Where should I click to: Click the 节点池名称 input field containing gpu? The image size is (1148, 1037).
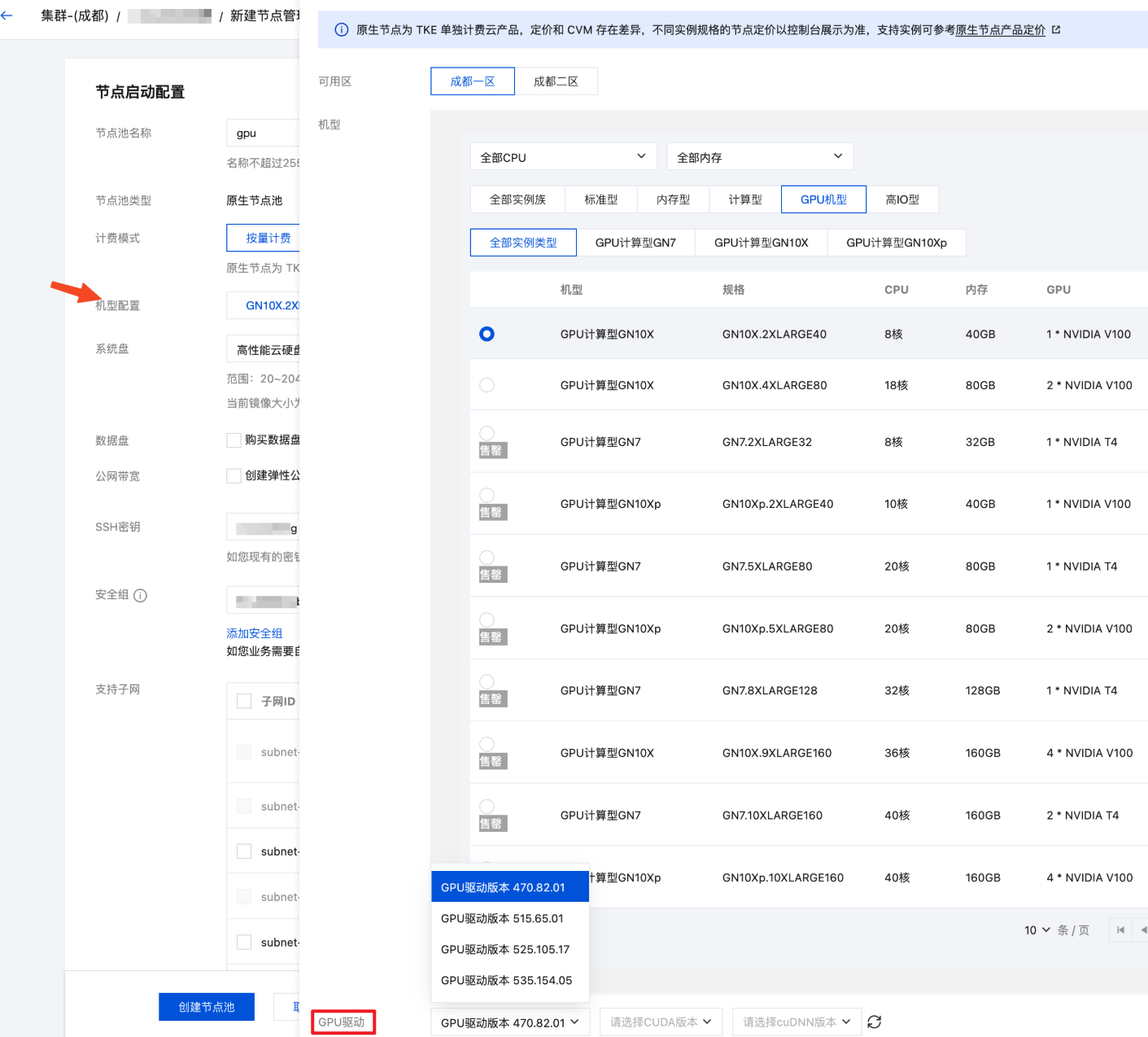point(264,133)
